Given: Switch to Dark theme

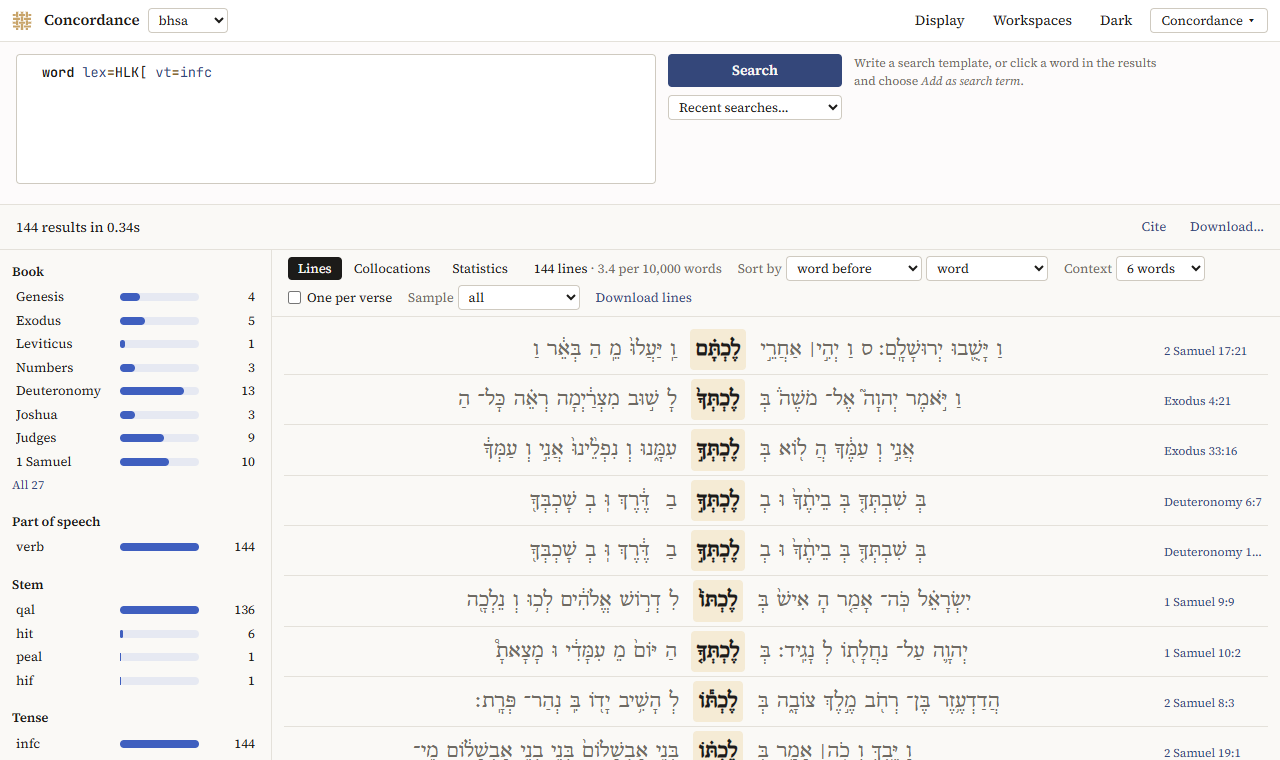Looking at the screenshot, I should pyautogui.click(x=1116, y=20).
